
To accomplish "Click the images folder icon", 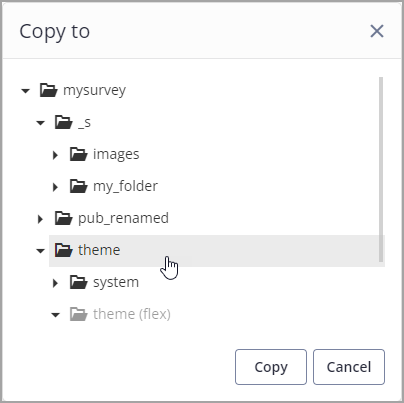I will coord(79,154).
